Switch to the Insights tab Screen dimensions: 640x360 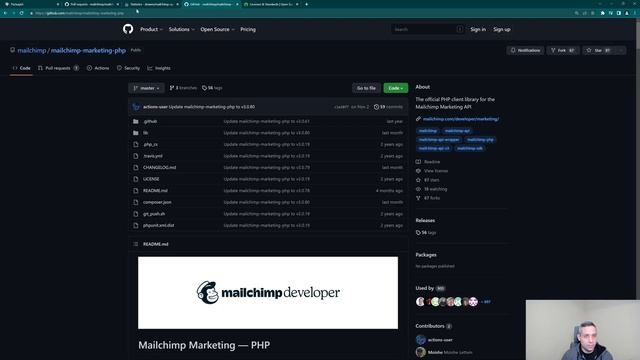point(159,68)
